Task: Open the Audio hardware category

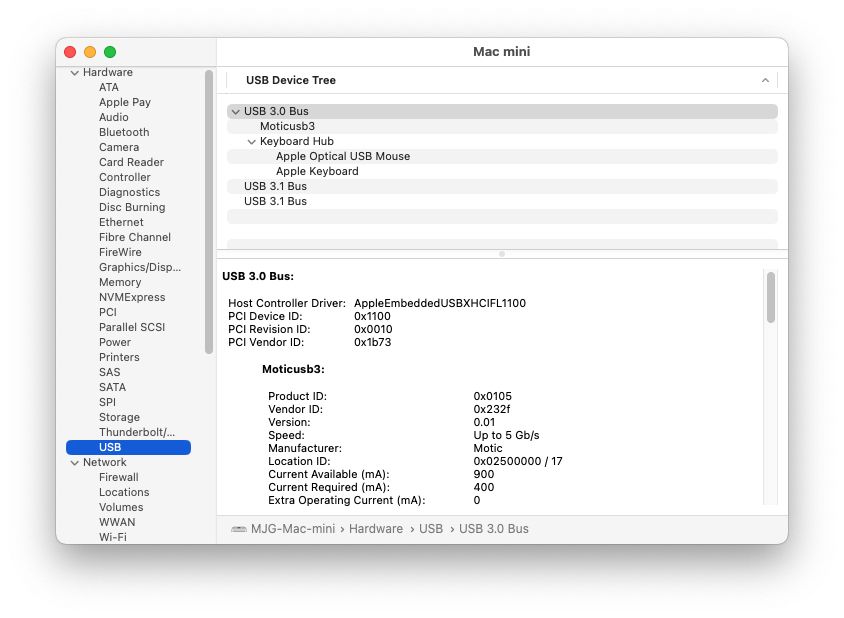Action: point(114,117)
